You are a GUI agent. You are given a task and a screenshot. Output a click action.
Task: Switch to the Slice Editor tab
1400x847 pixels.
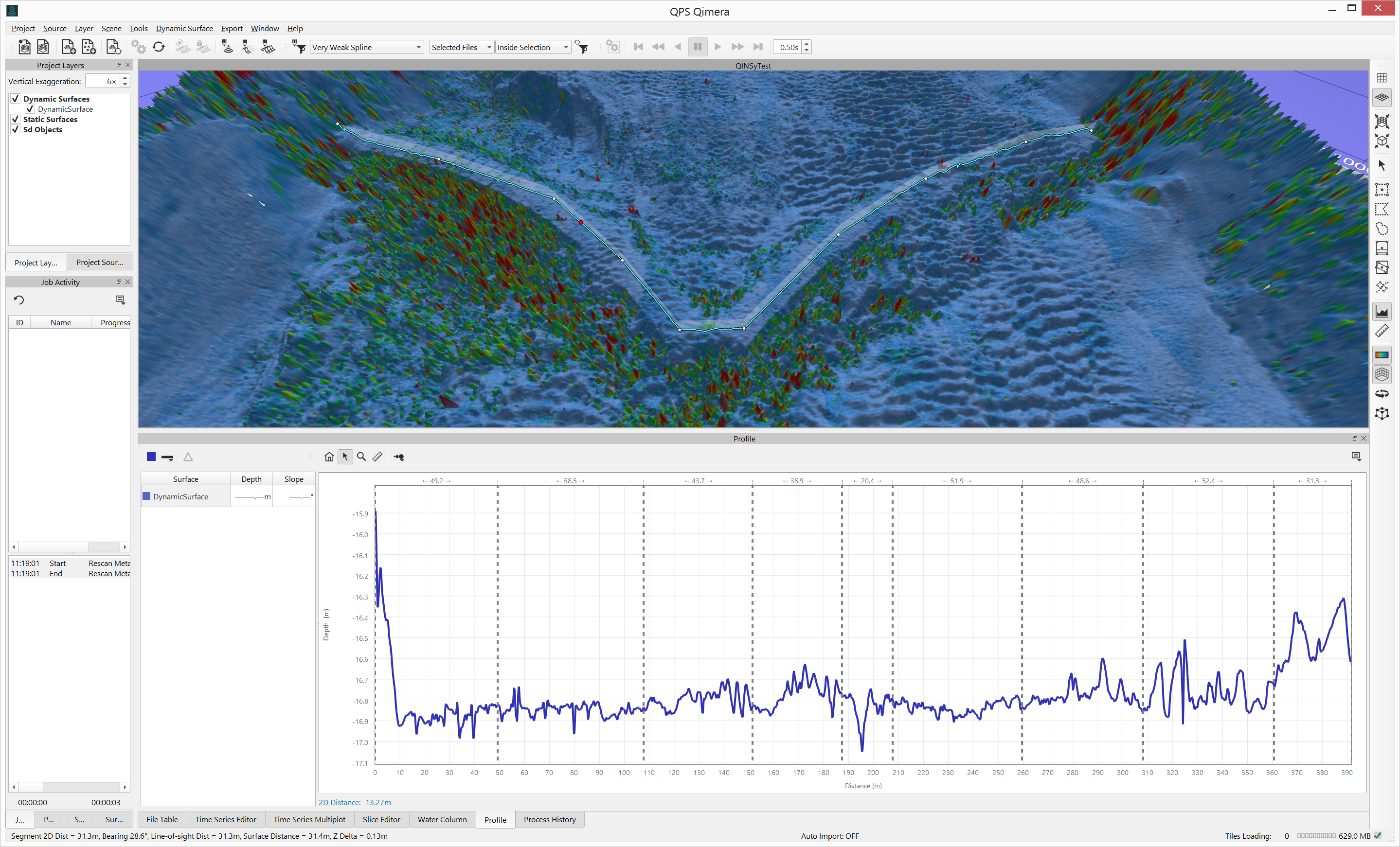(x=381, y=819)
